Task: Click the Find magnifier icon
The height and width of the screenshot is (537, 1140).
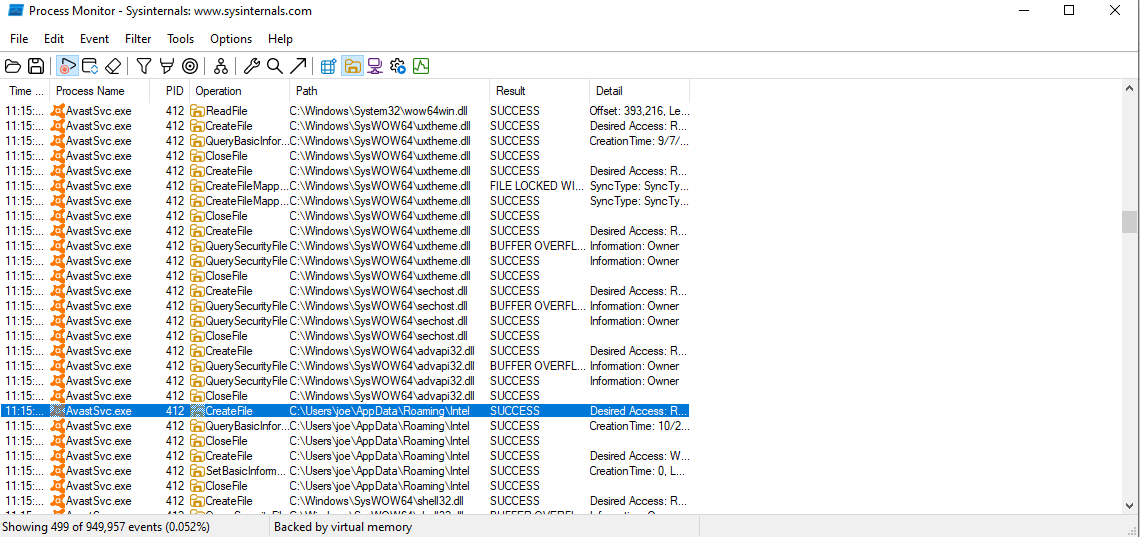Action: pos(274,66)
